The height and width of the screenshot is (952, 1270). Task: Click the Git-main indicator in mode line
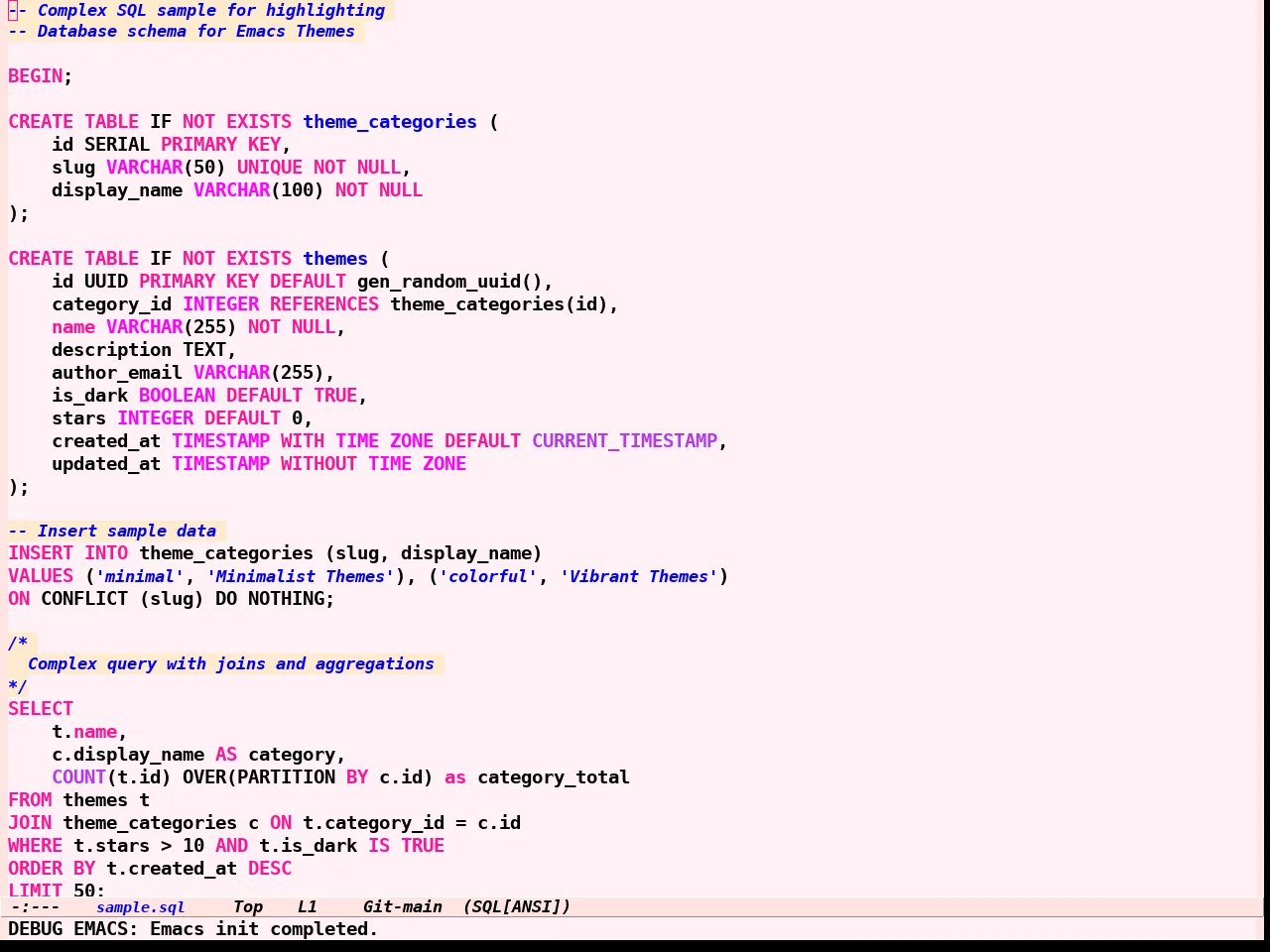tap(402, 906)
